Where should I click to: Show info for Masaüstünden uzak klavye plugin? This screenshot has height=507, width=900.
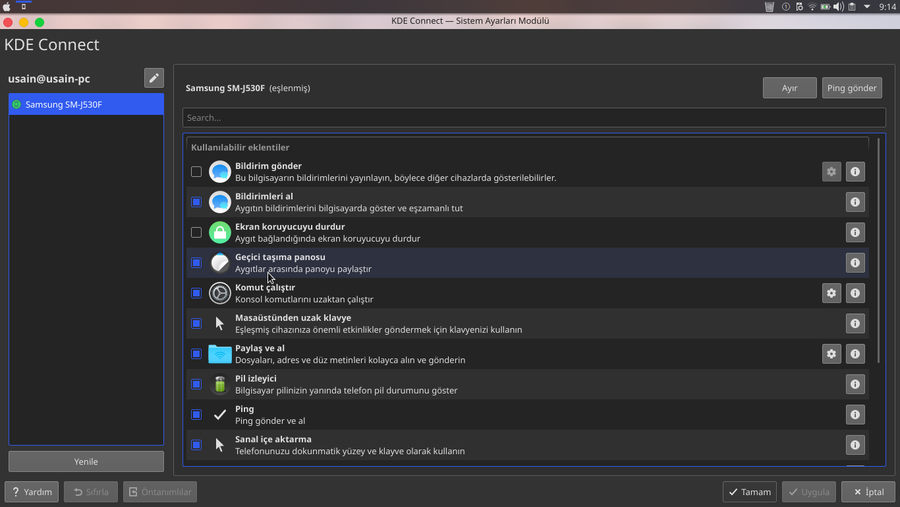pyautogui.click(x=855, y=324)
